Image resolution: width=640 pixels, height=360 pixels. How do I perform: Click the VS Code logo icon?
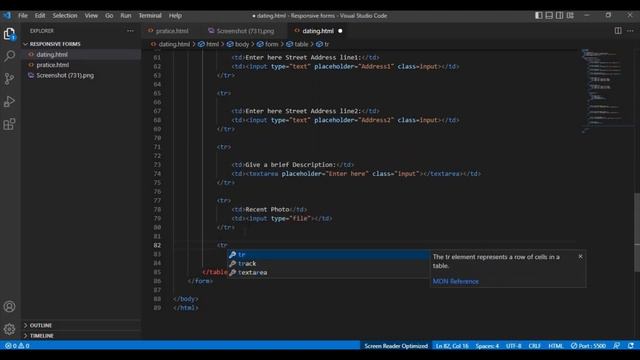pos(7,16)
